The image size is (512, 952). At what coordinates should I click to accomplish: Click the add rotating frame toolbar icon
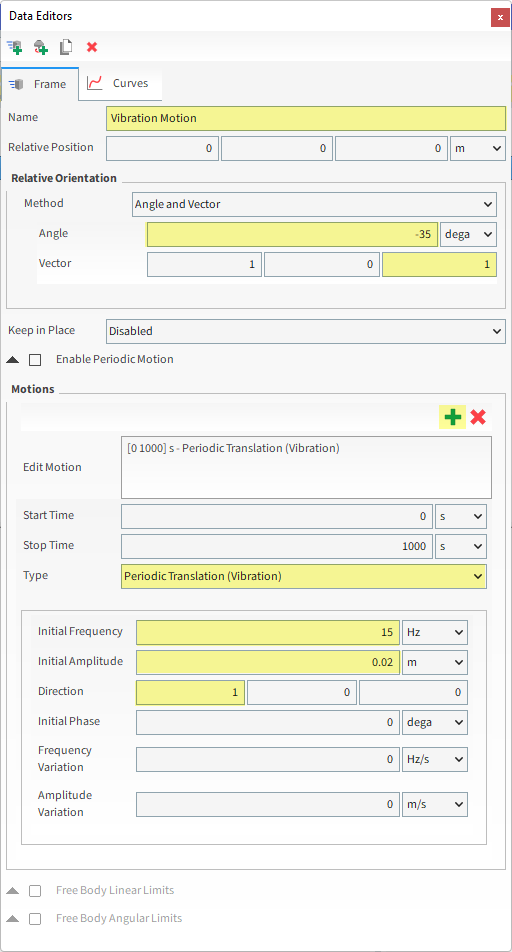tap(41, 47)
